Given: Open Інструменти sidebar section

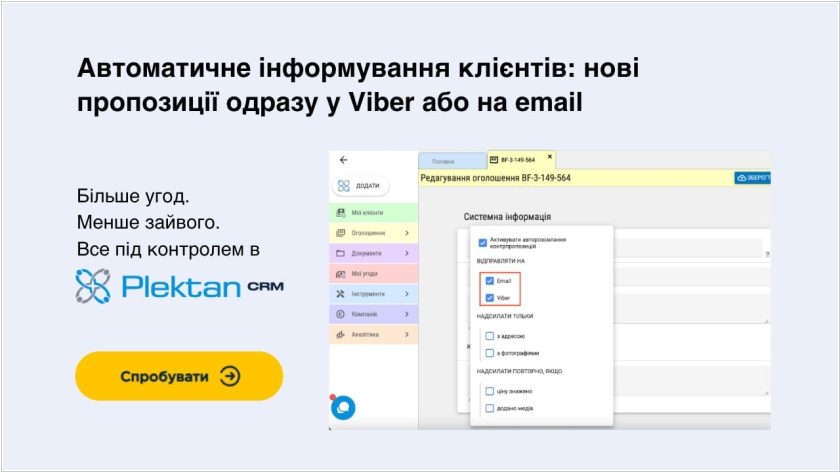Looking at the screenshot, I should coord(373,294).
